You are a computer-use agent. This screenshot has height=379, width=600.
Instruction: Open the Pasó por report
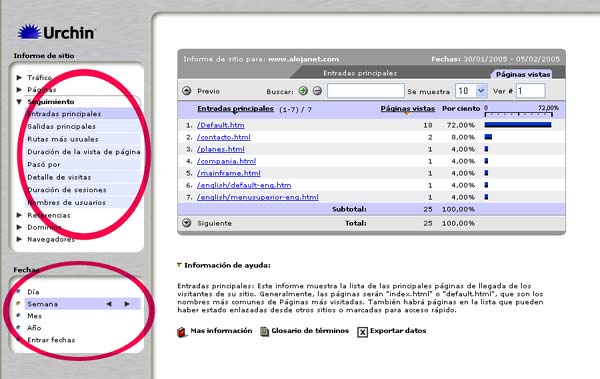[44, 165]
